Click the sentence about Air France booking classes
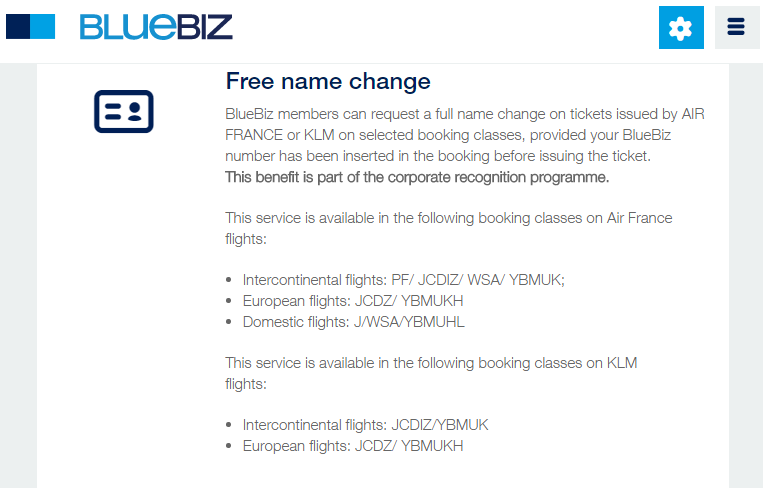This screenshot has height=488, width=763. coord(449,228)
